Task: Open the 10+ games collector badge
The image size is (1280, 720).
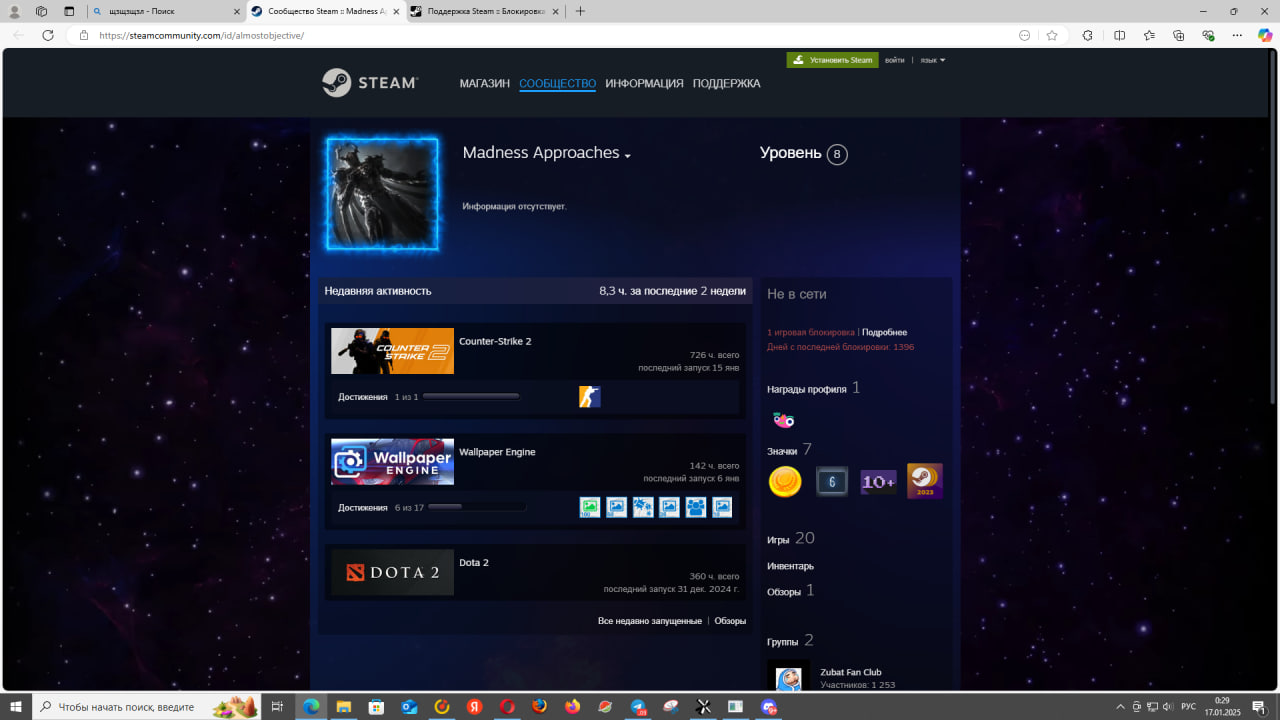Action: pyautogui.click(x=878, y=482)
